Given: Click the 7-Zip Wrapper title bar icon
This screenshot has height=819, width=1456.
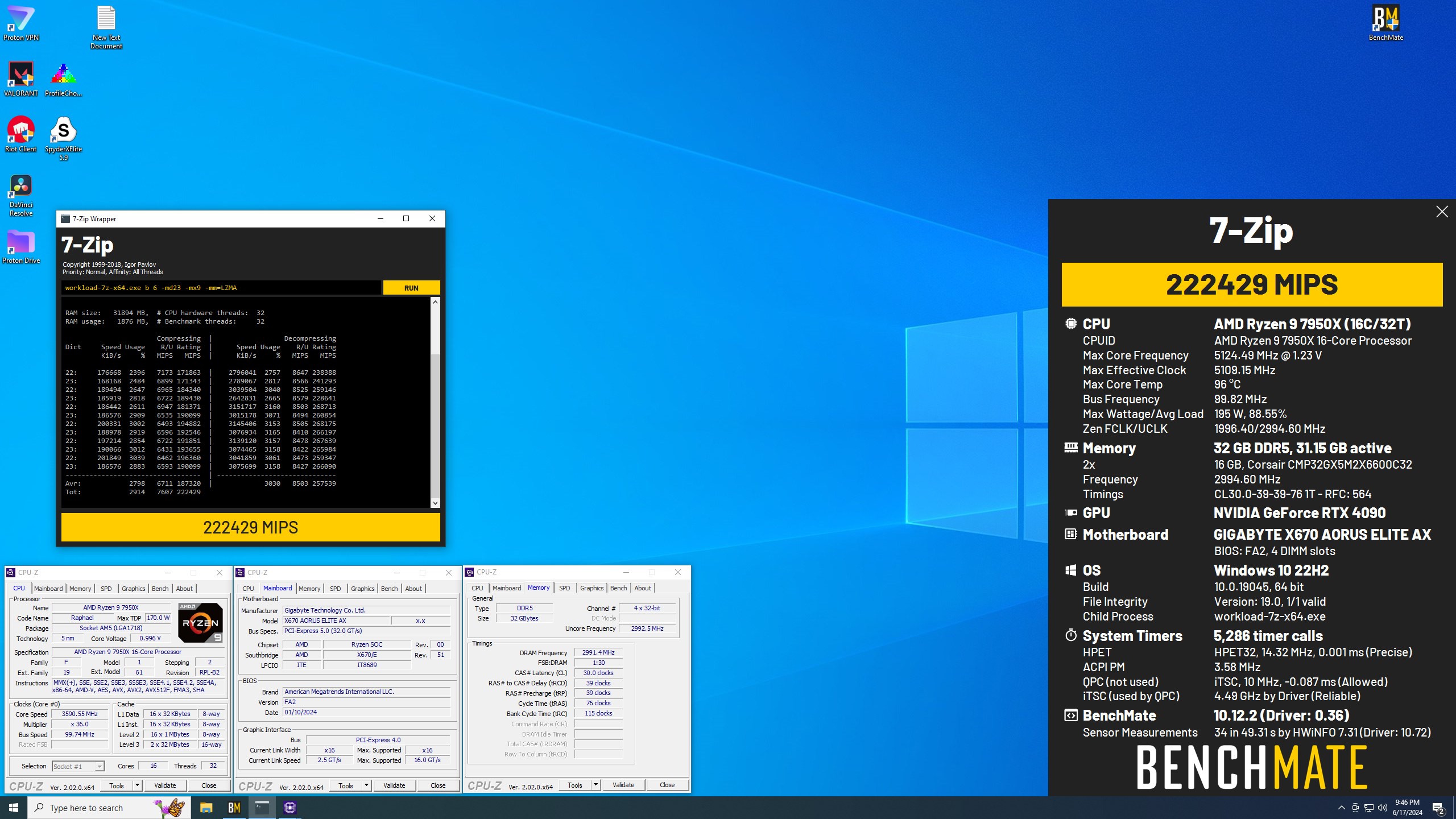Looking at the screenshot, I should (65, 219).
